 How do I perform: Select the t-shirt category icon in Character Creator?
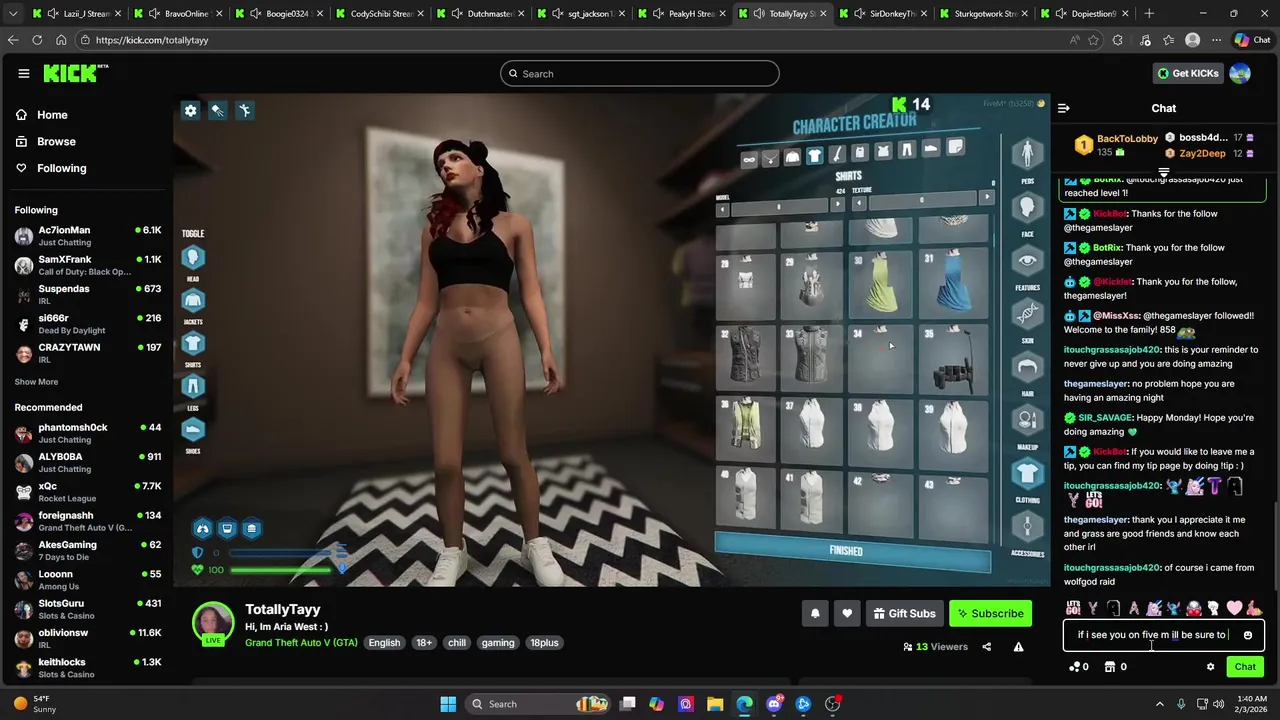click(x=814, y=155)
